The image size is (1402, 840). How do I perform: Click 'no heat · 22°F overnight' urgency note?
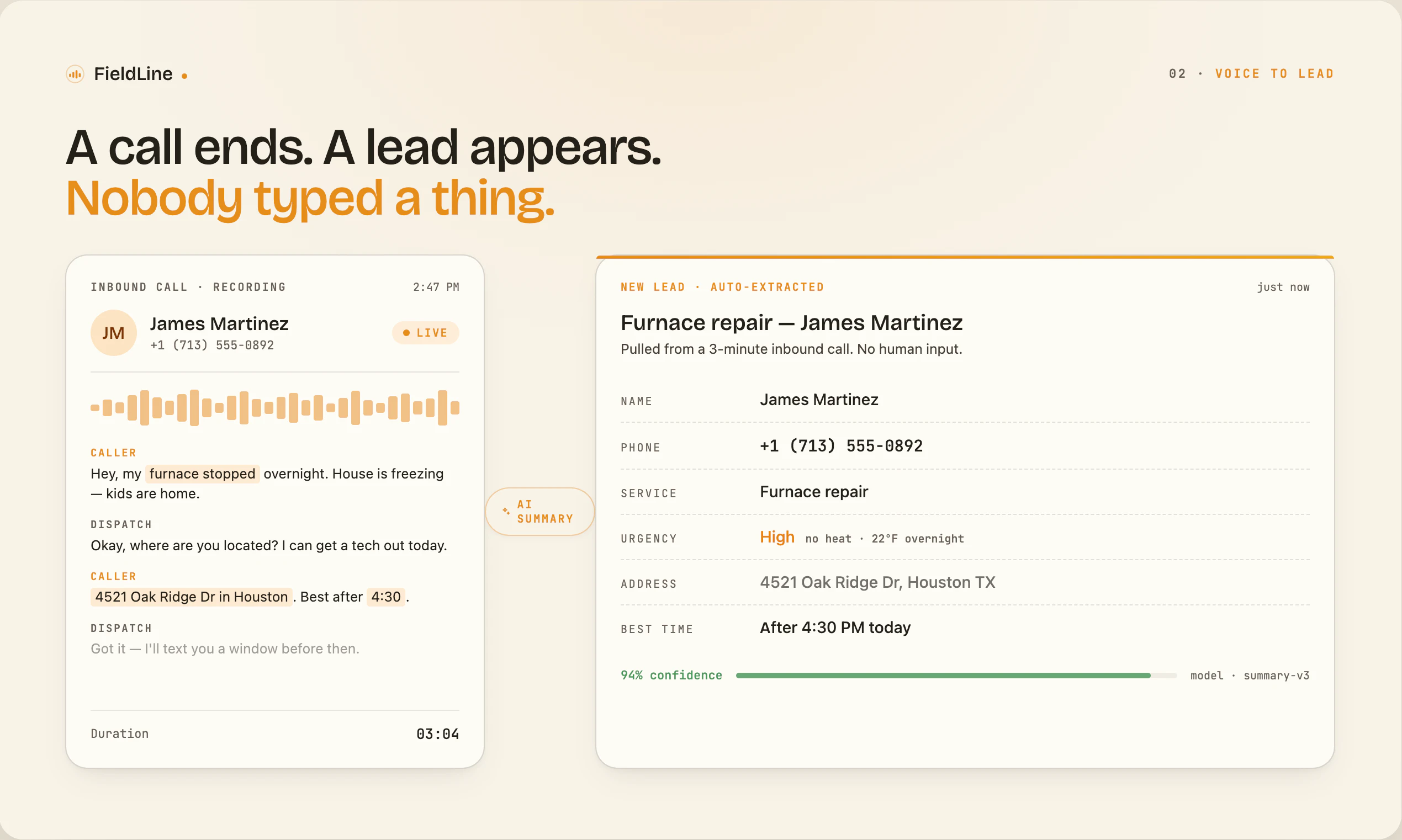(x=885, y=539)
